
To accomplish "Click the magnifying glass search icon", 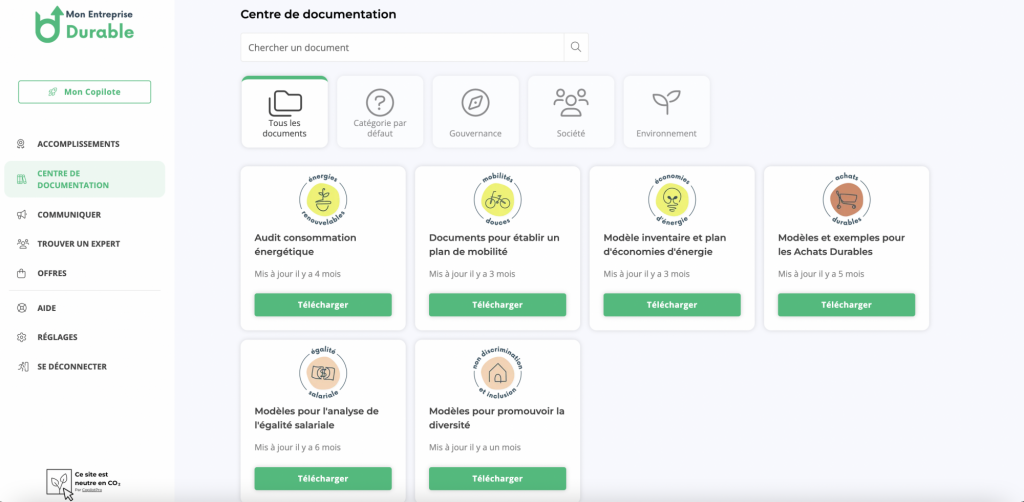I will pos(576,47).
